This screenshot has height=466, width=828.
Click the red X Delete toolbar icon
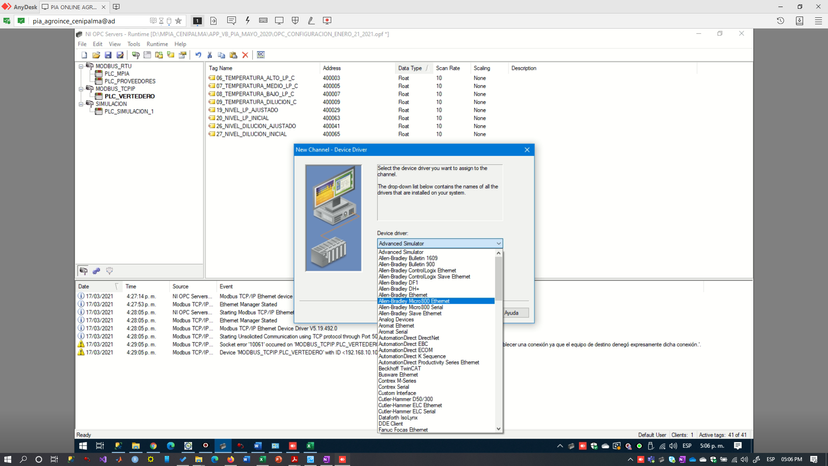[x=245, y=55]
